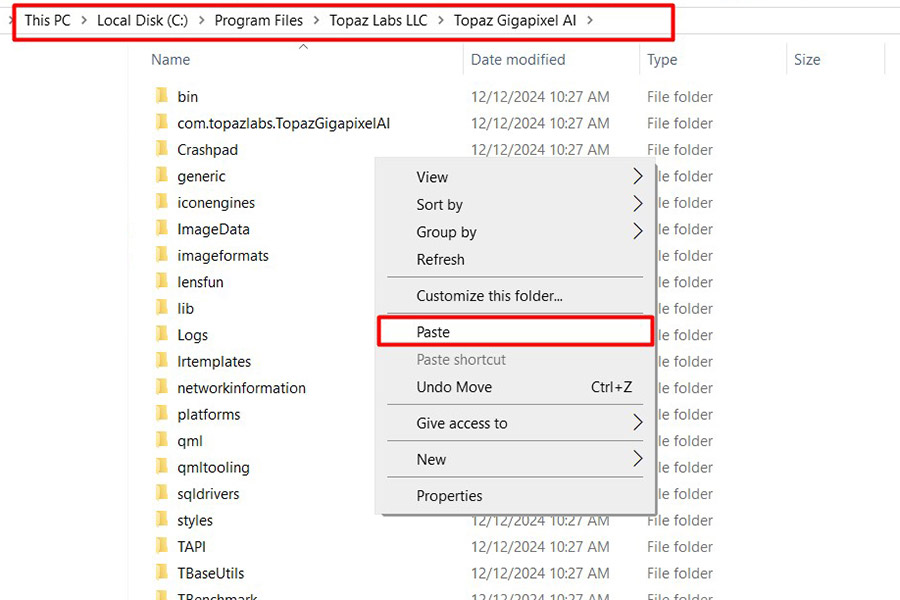This screenshot has width=900, height=600.
Task: Expand the chevron after Topaz Labs LLC
Action: (x=441, y=21)
